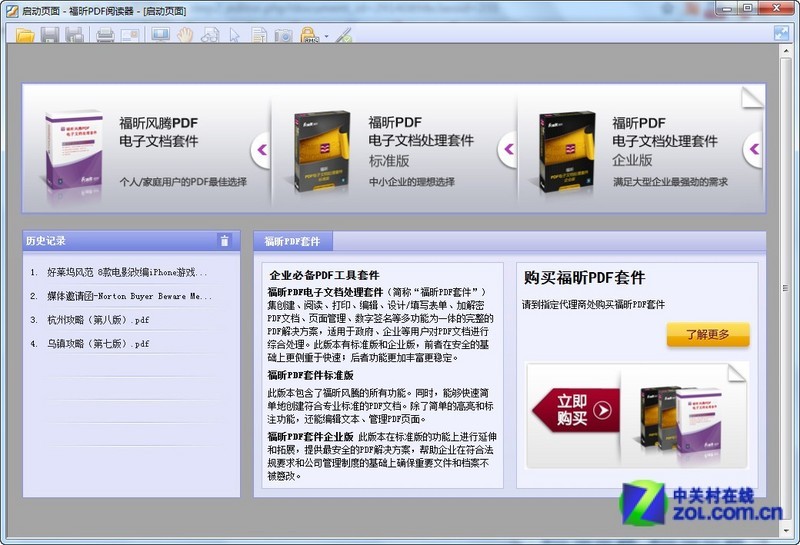
Task: Click the heading 福昕PDF套件标准版
Action: pyautogui.click(x=311, y=375)
